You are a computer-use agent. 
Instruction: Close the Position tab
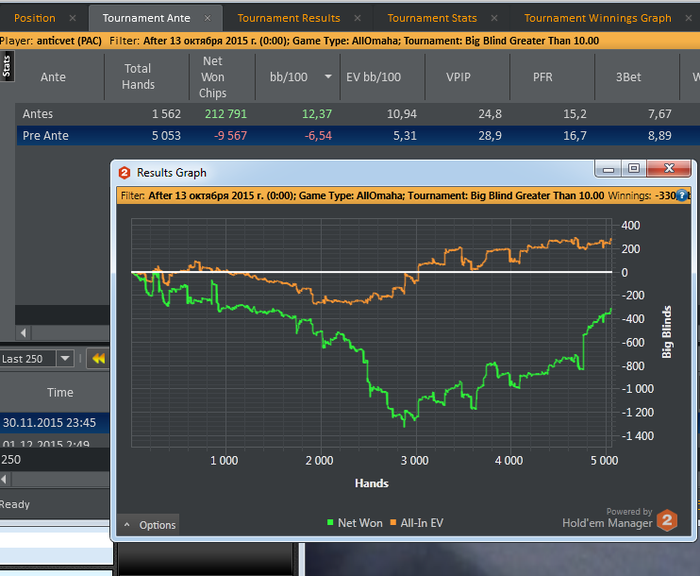click(x=72, y=18)
